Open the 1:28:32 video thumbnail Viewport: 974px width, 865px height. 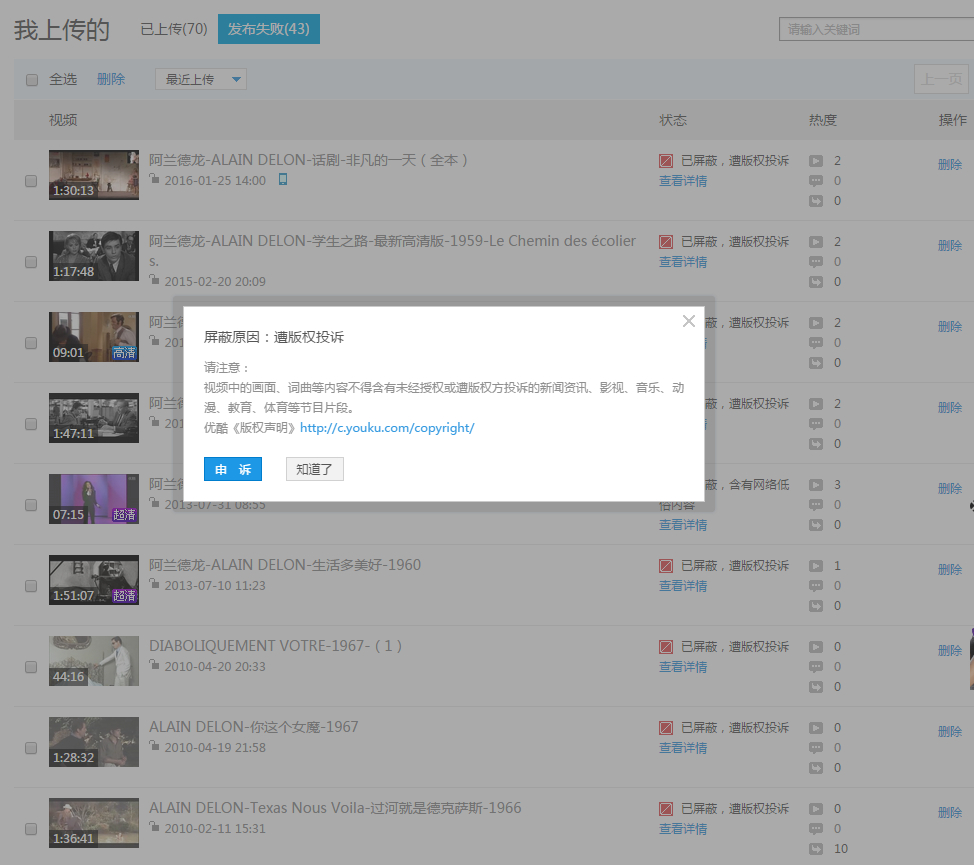pos(94,742)
